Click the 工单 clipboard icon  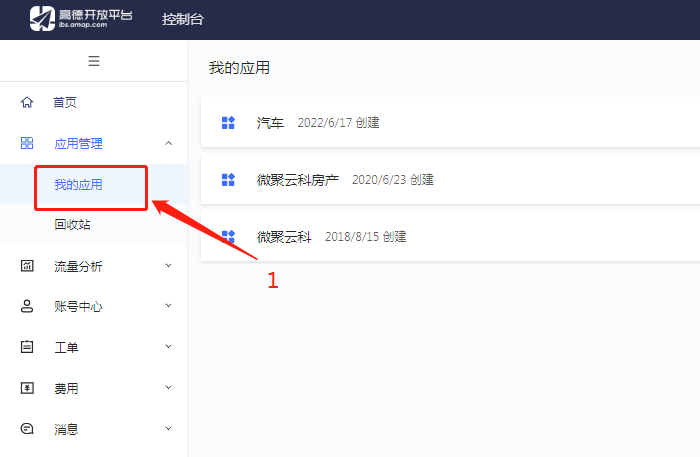27,347
